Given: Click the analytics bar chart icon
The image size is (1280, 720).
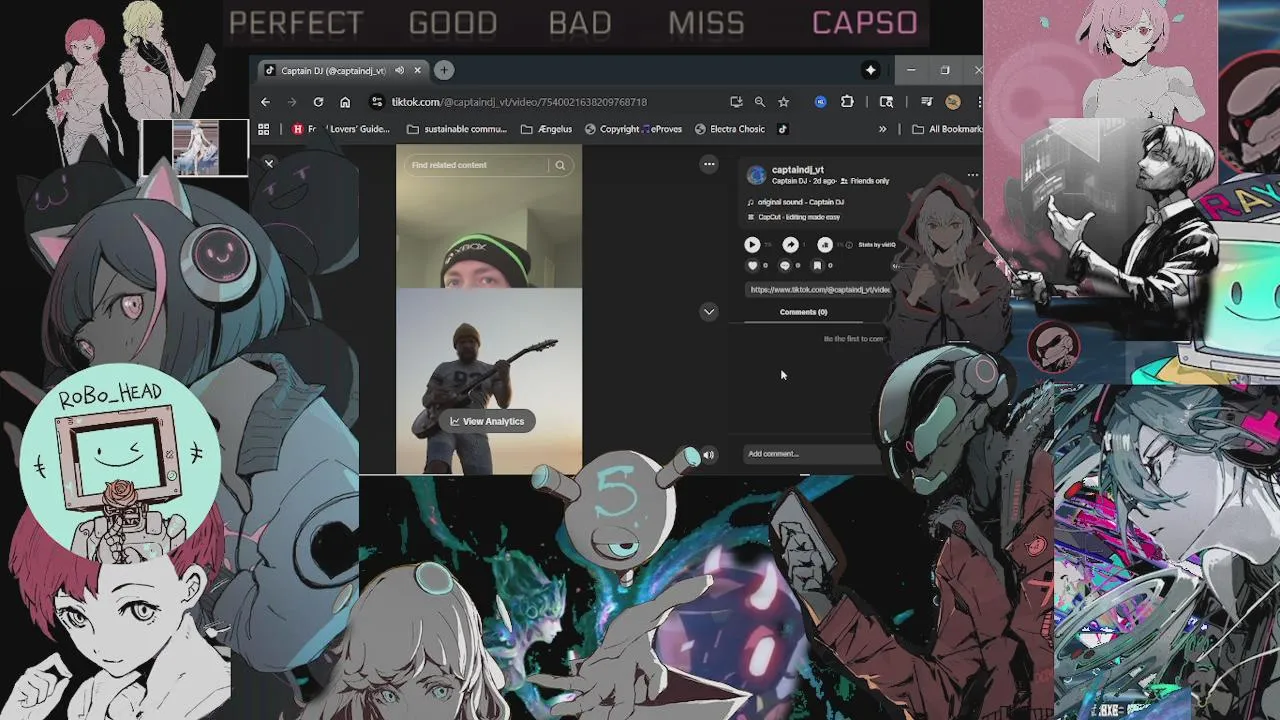Looking at the screenshot, I should click(x=825, y=244).
